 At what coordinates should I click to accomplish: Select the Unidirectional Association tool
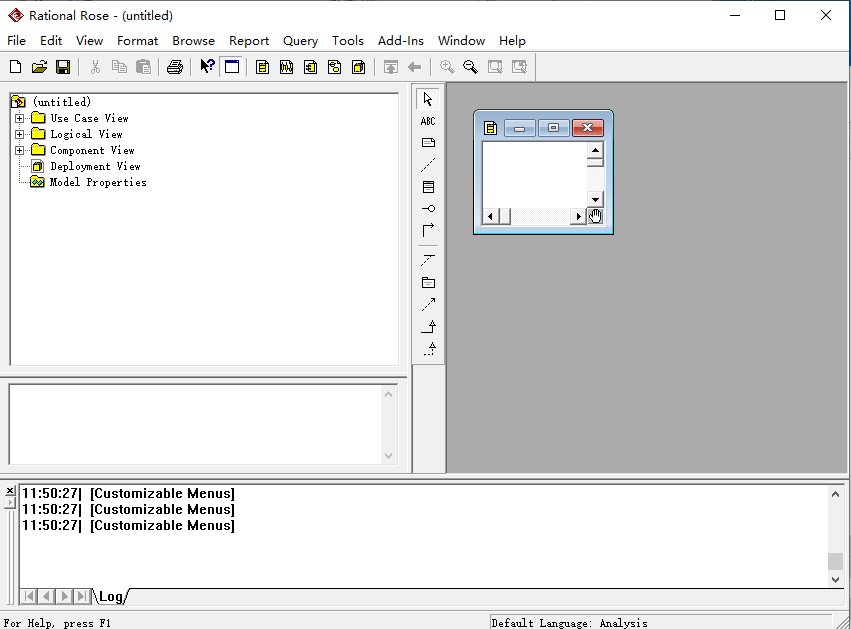pos(428,230)
